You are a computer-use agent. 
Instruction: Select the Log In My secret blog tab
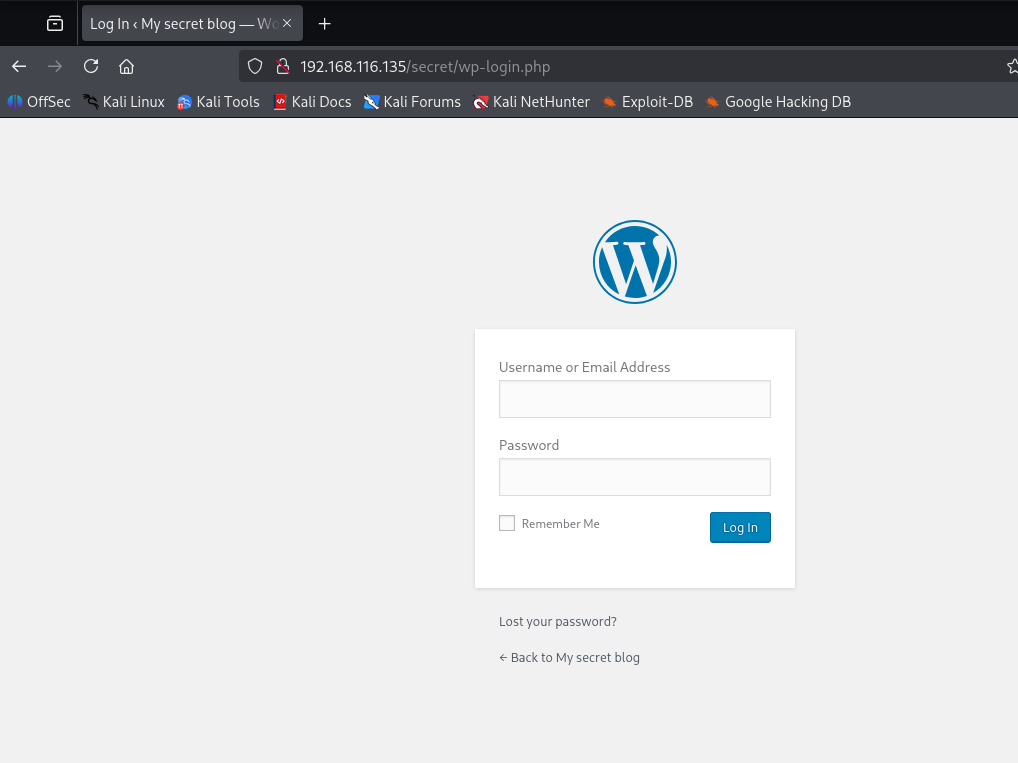pos(184,23)
